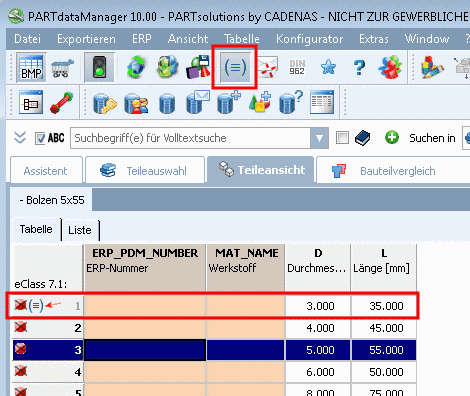Screen dimensions: 470x396
Task: Click the technical drawing dimension icon
Action: (x=31, y=102)
